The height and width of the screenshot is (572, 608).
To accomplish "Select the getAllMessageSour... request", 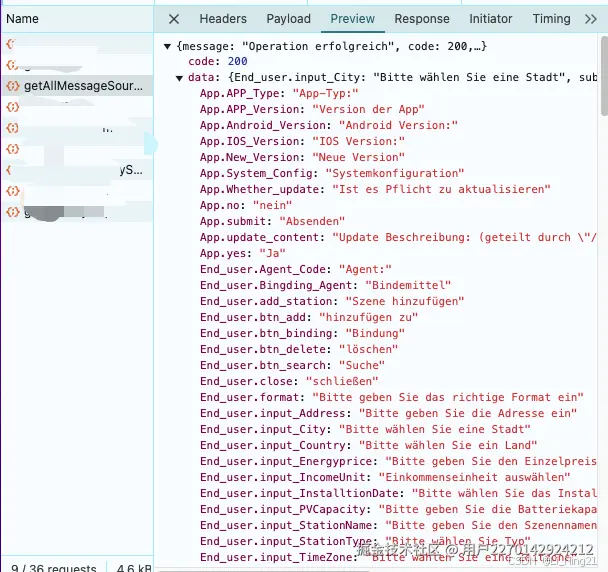I will pyautogui.click(x=78, y=85).
